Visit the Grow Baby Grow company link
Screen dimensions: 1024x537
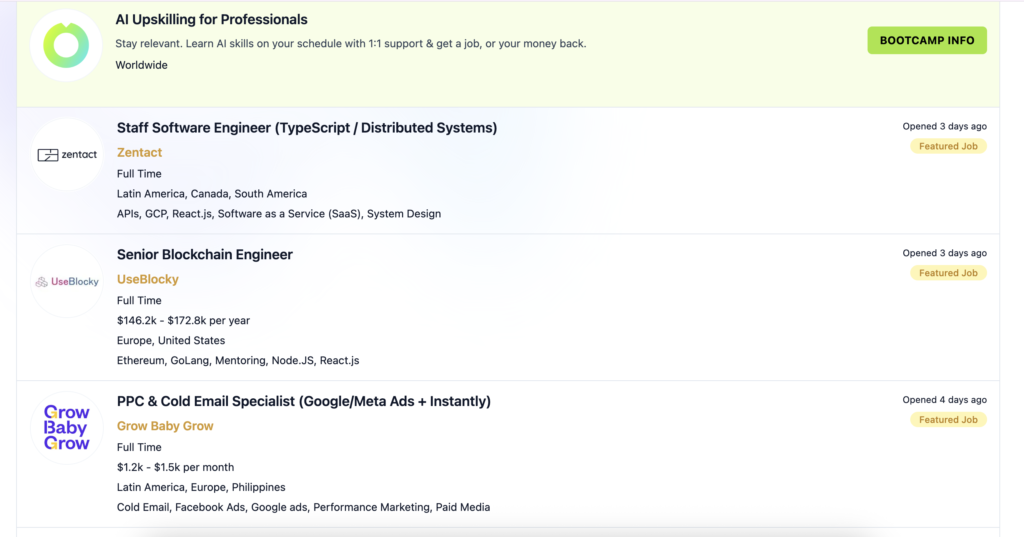[165, 426]
